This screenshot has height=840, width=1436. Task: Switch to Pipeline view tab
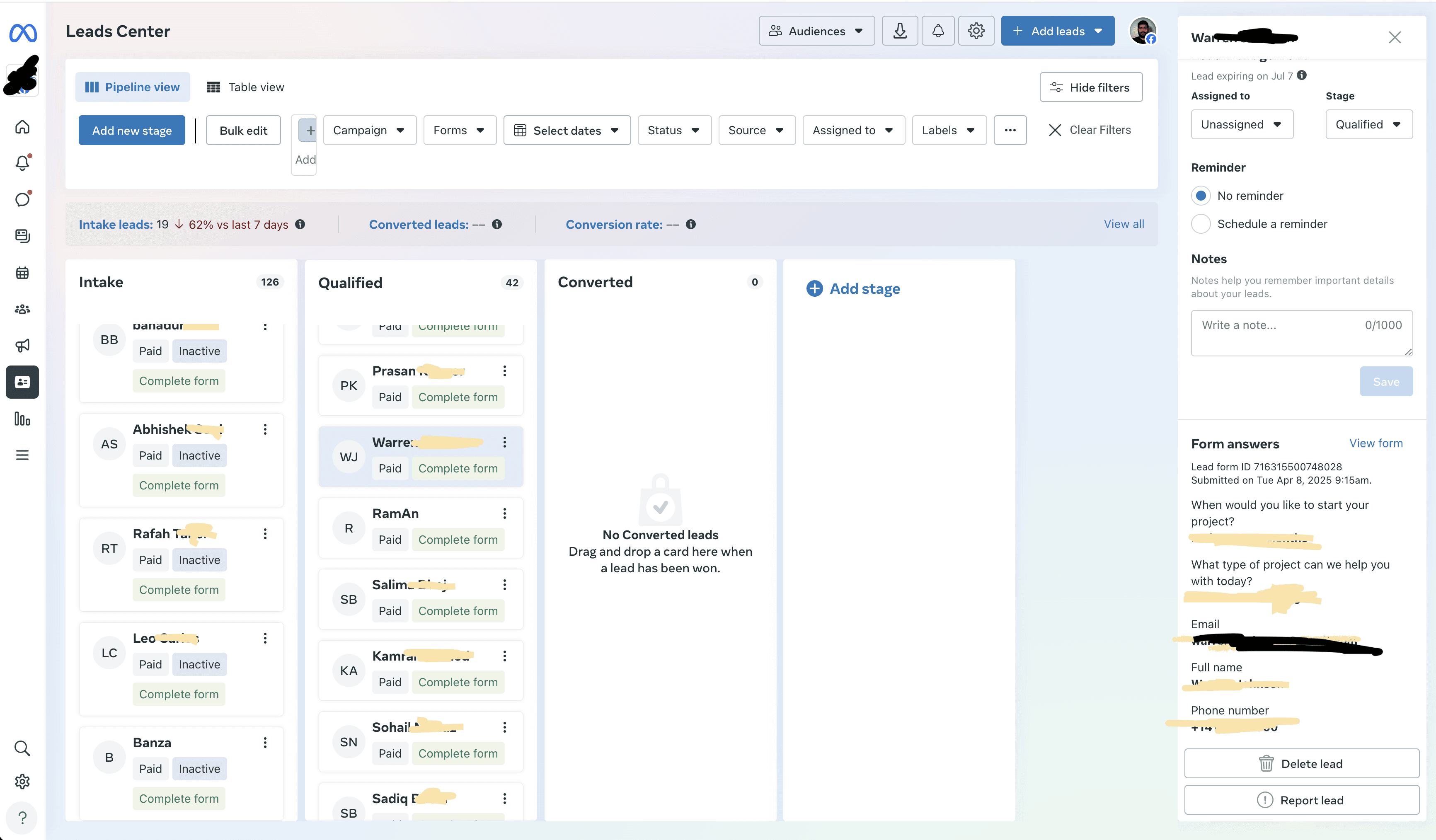[x=132, y=87]
